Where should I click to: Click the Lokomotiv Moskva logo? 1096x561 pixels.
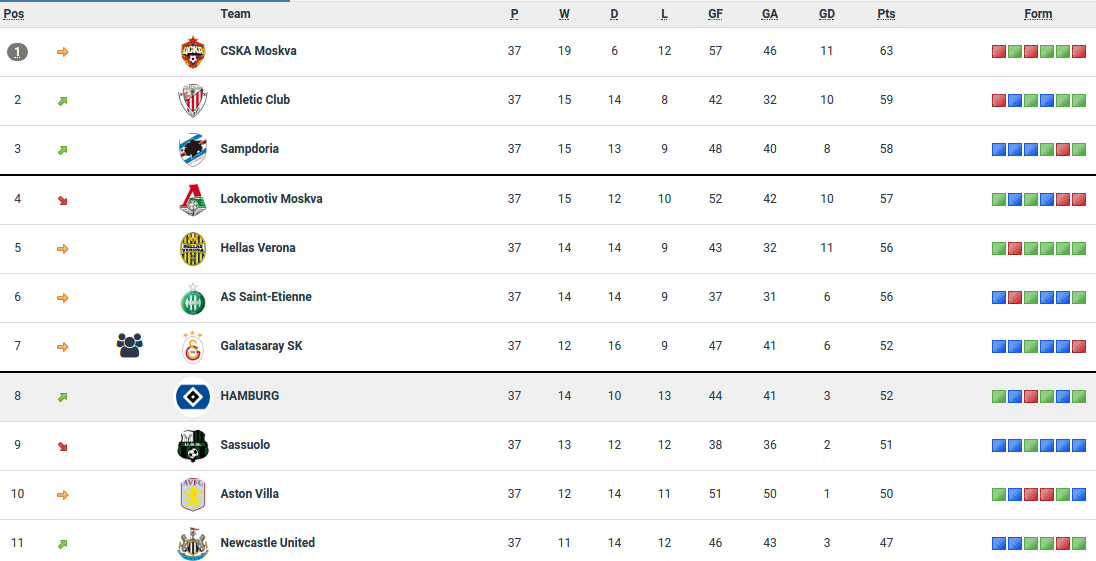(x=192, y=199)
